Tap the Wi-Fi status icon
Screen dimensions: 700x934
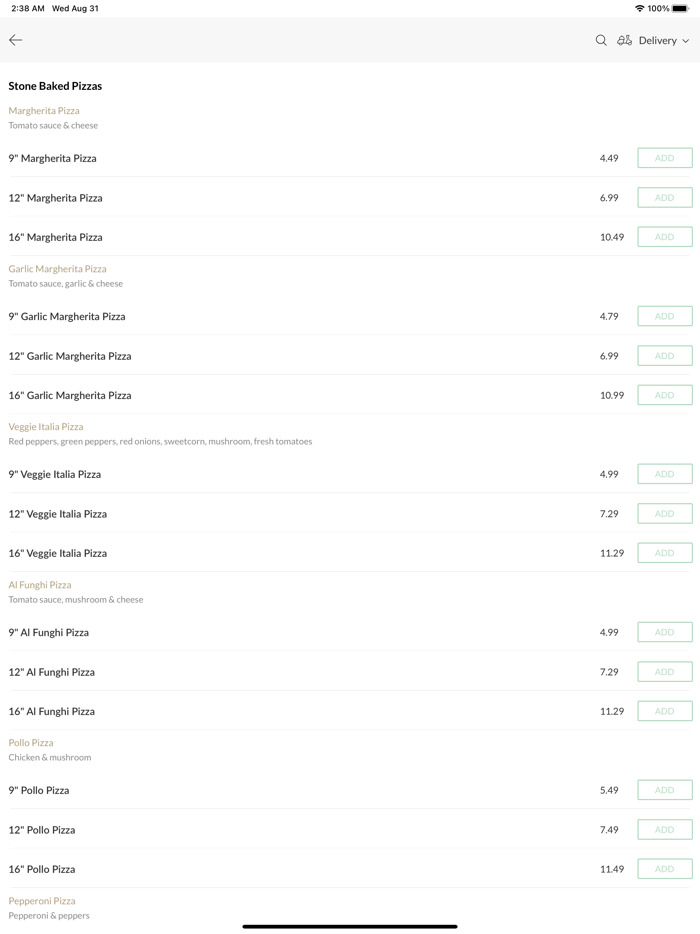639,8
